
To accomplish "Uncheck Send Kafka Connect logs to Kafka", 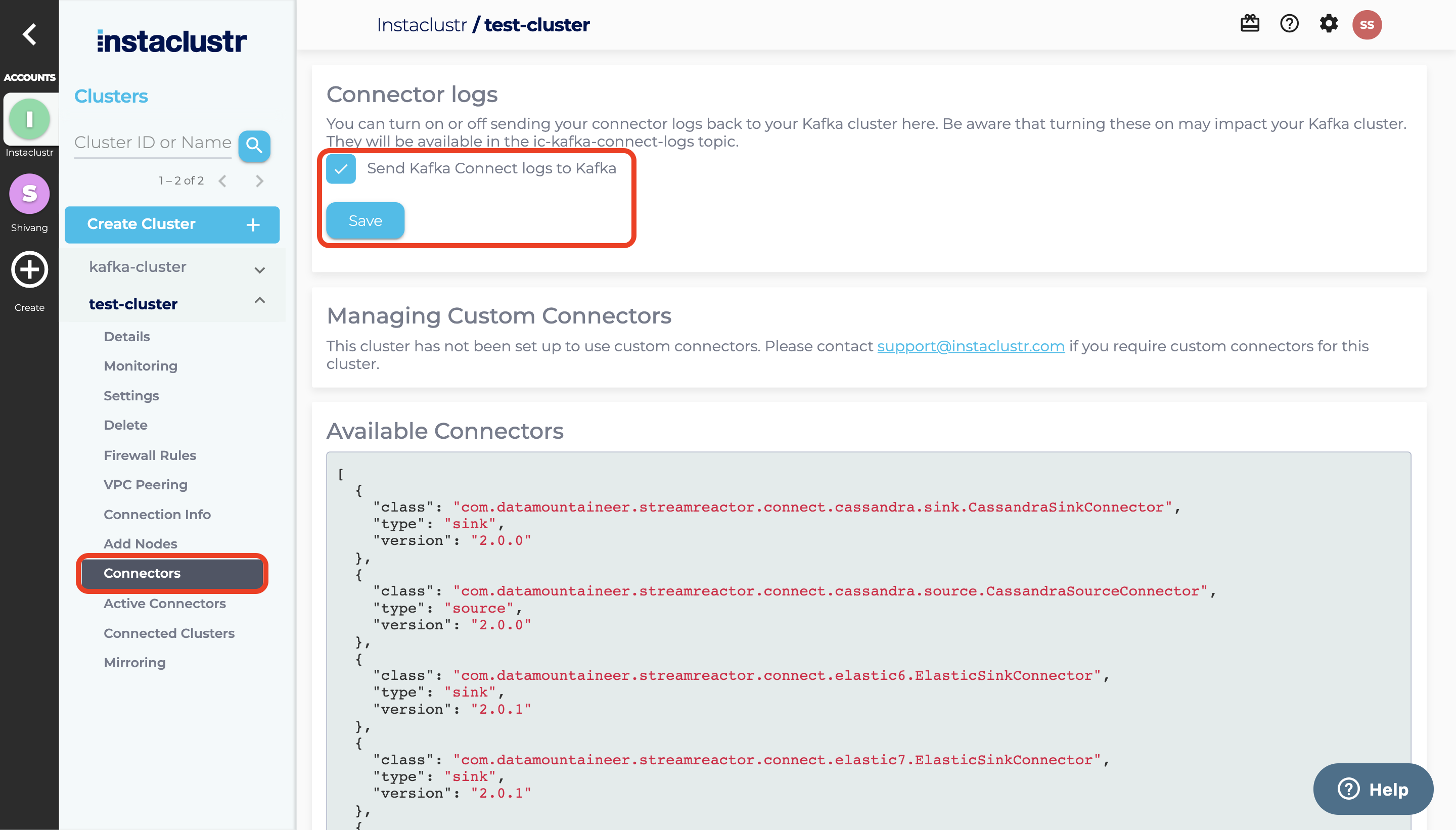I will click(x=341, y=169).
